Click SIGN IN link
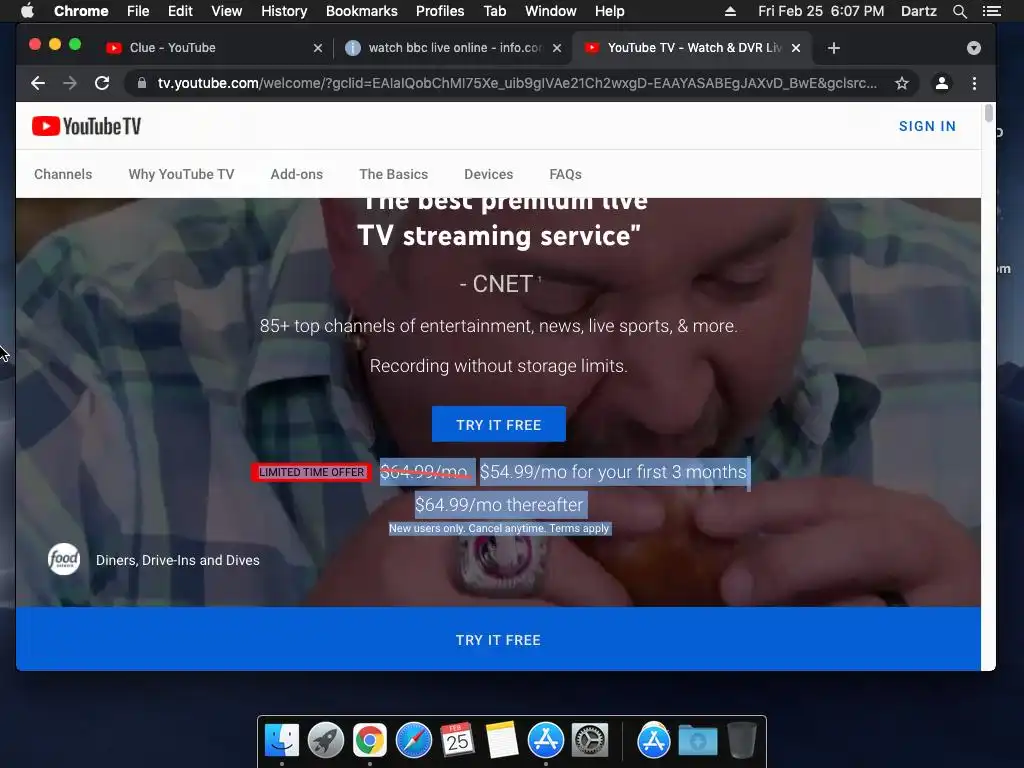The width and height of the screenshot is (1024, 768). tap(927, 126)
